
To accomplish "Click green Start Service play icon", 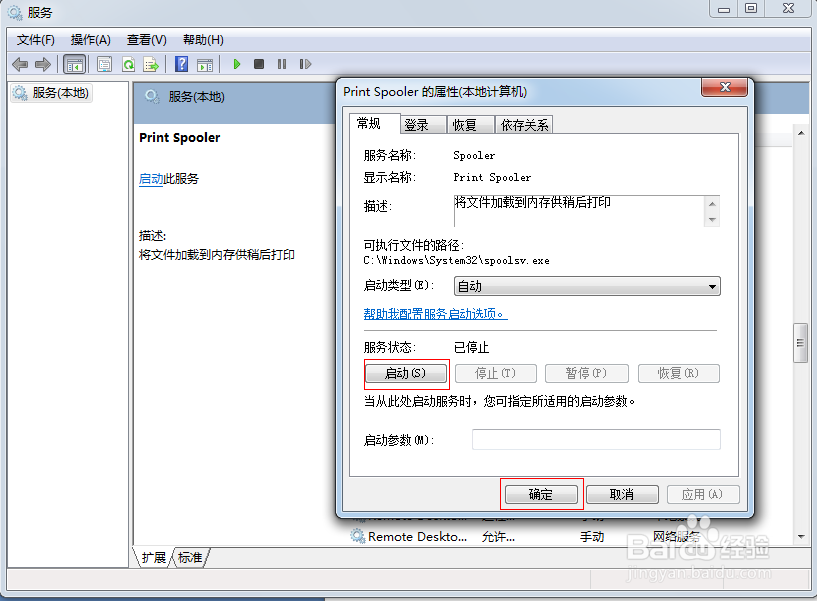I will click(237, 64).
